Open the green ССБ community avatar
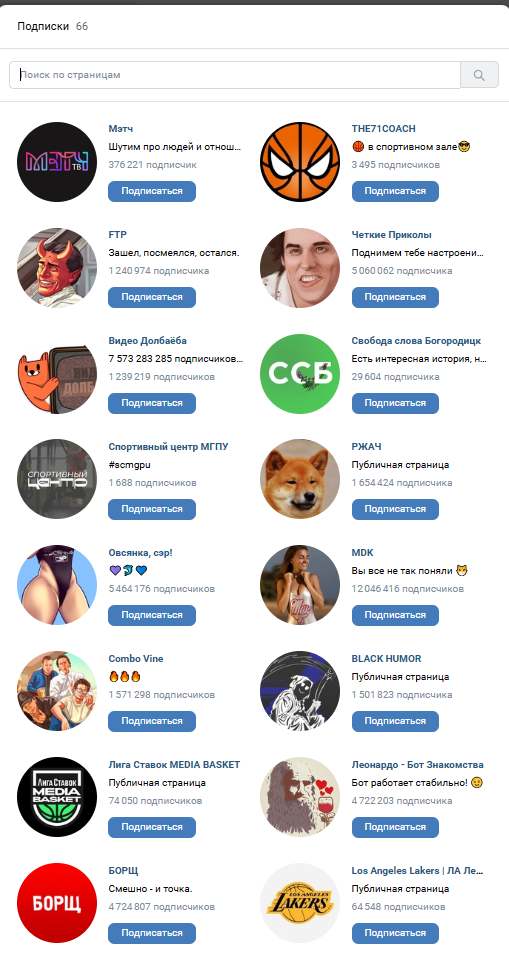 click(300, 374)
